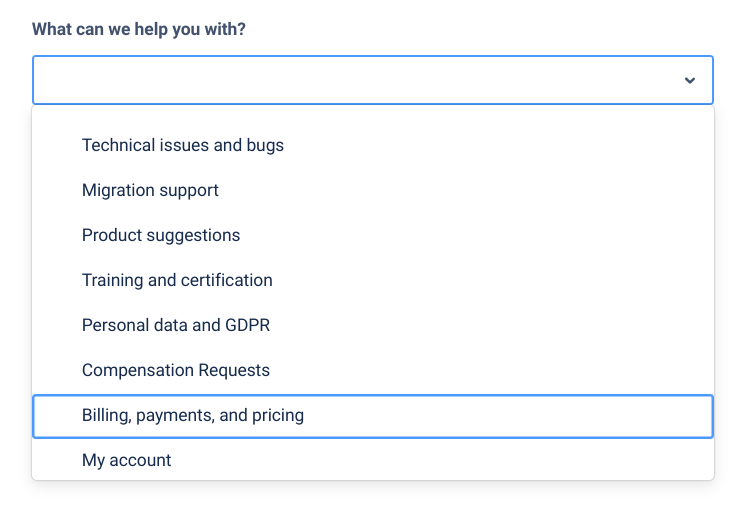The height and width of the screenshot is (522, 752).
Task: Select the GDPR privacy help topic
Action: (176, 325)
